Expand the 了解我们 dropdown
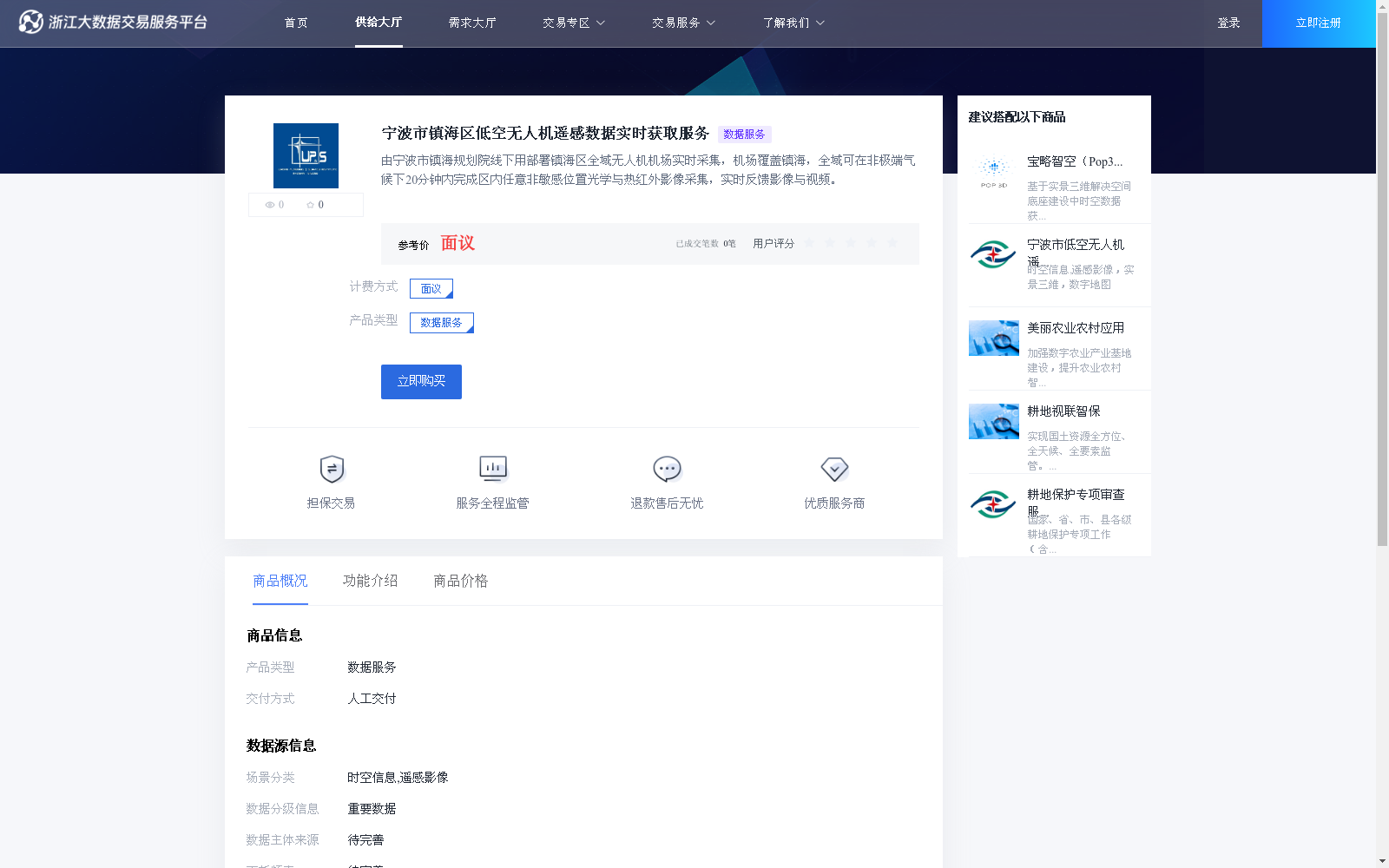Screen dimensions: 1389x868 click(793, 23)
